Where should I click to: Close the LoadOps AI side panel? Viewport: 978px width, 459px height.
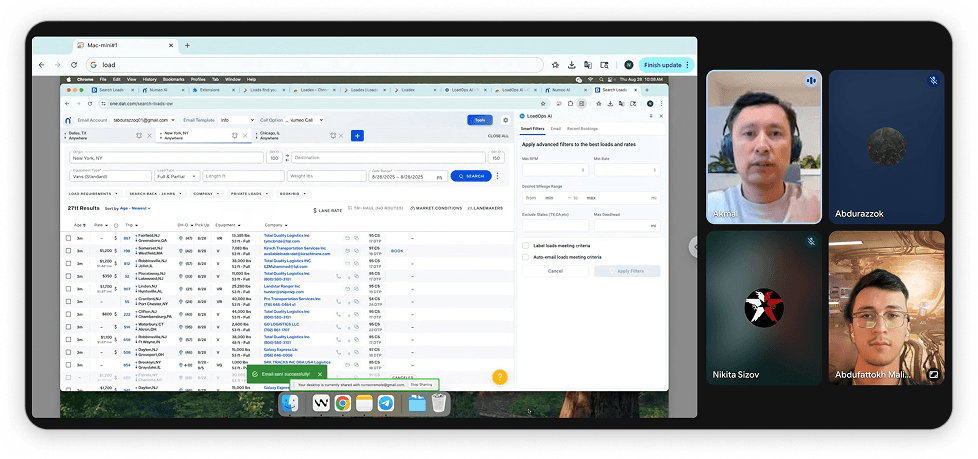coord(661,116)
